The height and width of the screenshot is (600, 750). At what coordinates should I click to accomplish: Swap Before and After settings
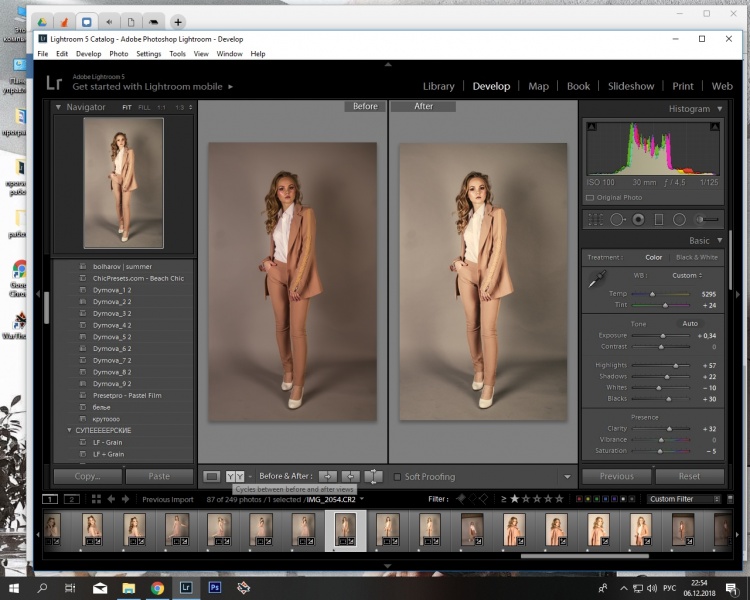373,477
